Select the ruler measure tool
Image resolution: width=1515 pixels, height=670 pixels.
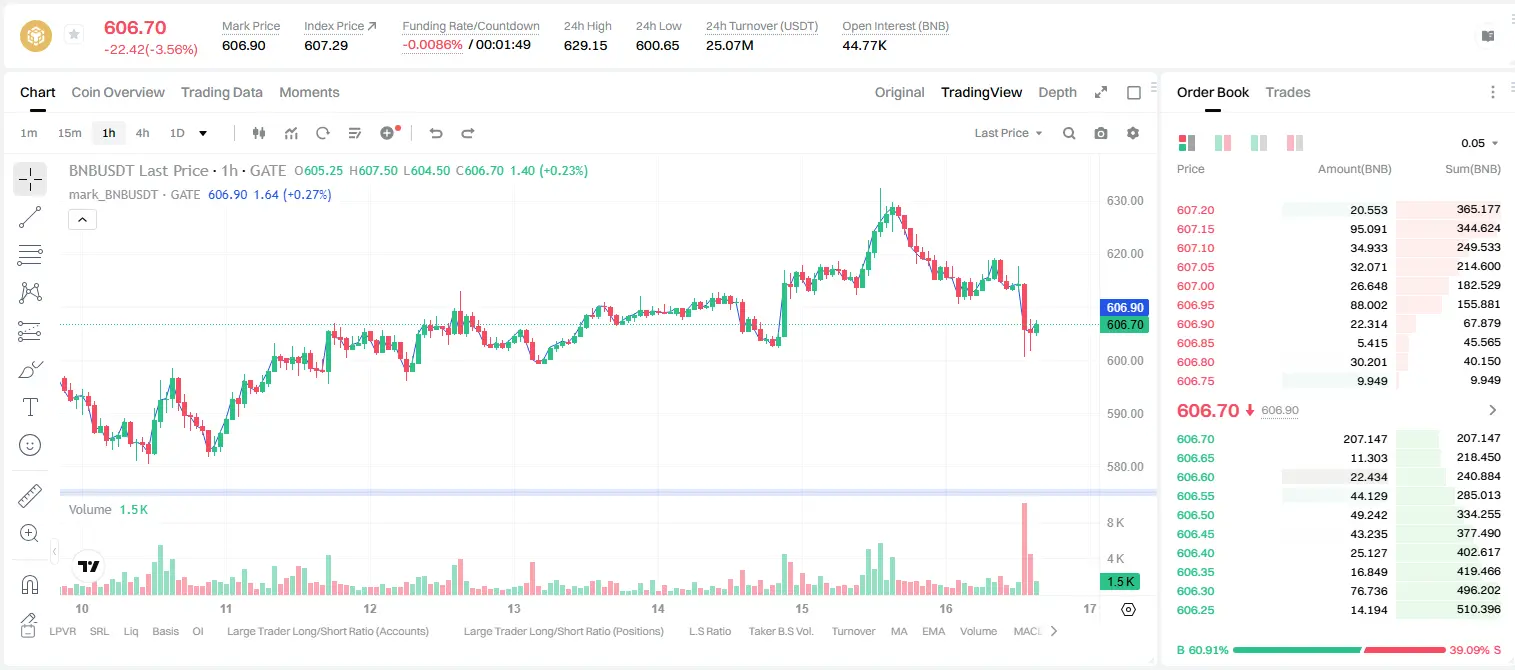[x=30, y=495]
